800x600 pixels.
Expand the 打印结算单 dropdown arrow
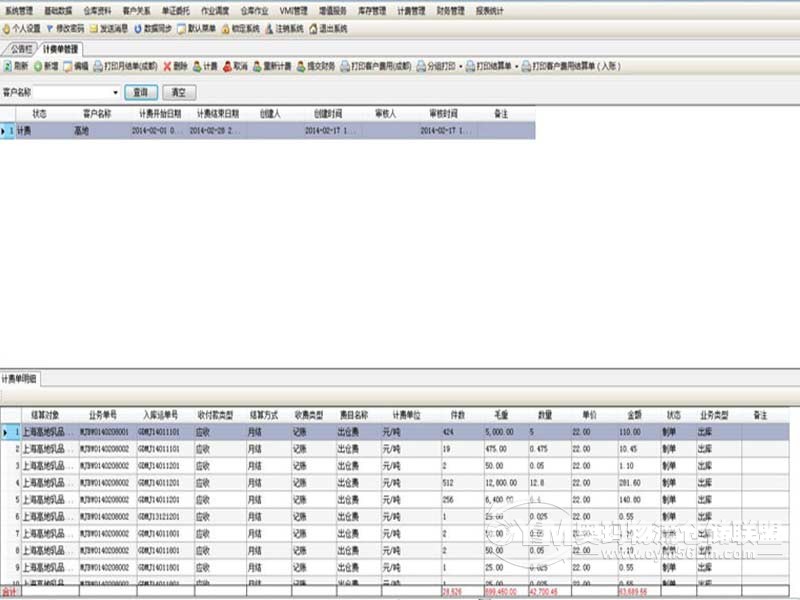(516, 67)
